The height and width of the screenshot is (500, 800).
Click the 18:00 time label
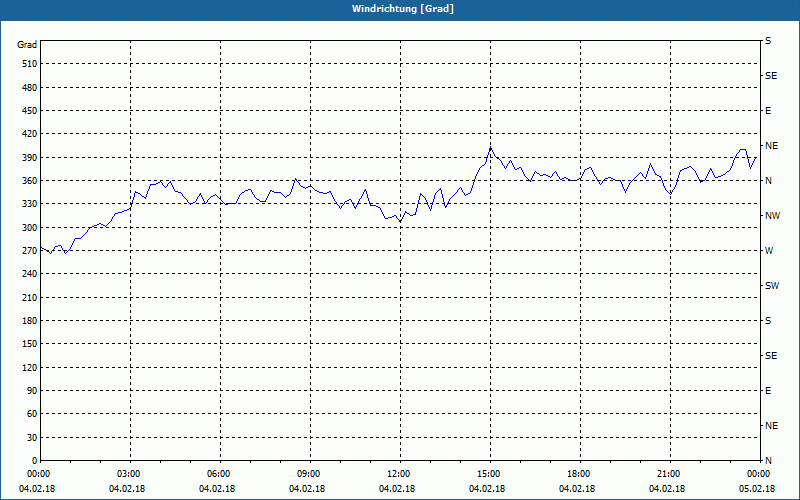(x=577, y=474)
